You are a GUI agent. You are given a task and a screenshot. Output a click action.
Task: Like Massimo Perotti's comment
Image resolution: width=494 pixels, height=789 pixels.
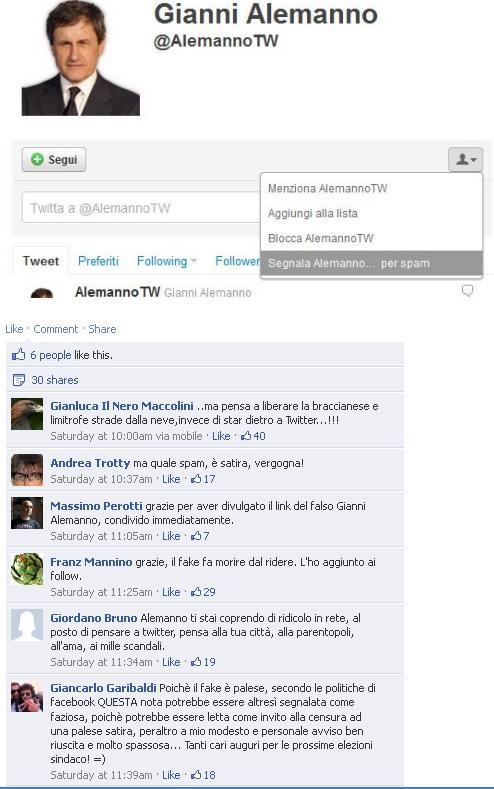pyautogui.click(x=171, y=536)
